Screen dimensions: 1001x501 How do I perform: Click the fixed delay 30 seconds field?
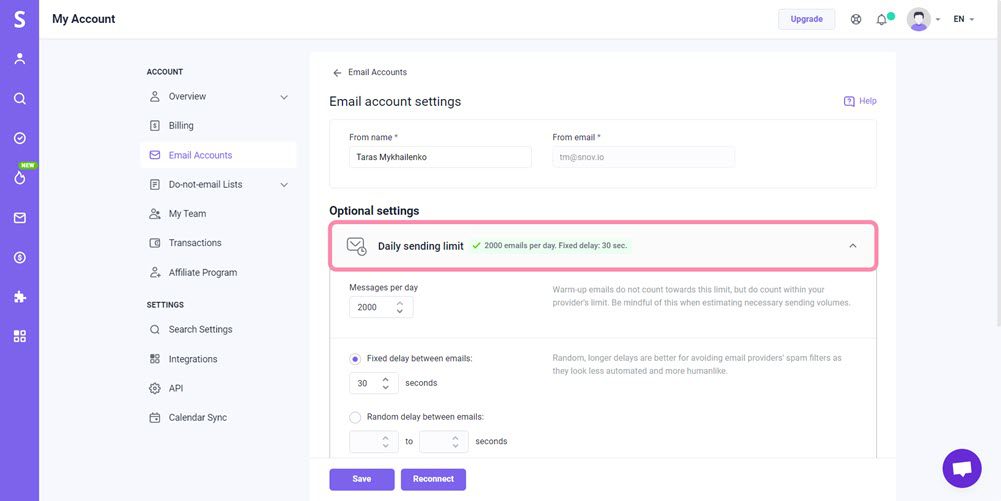tap(373, 384)
